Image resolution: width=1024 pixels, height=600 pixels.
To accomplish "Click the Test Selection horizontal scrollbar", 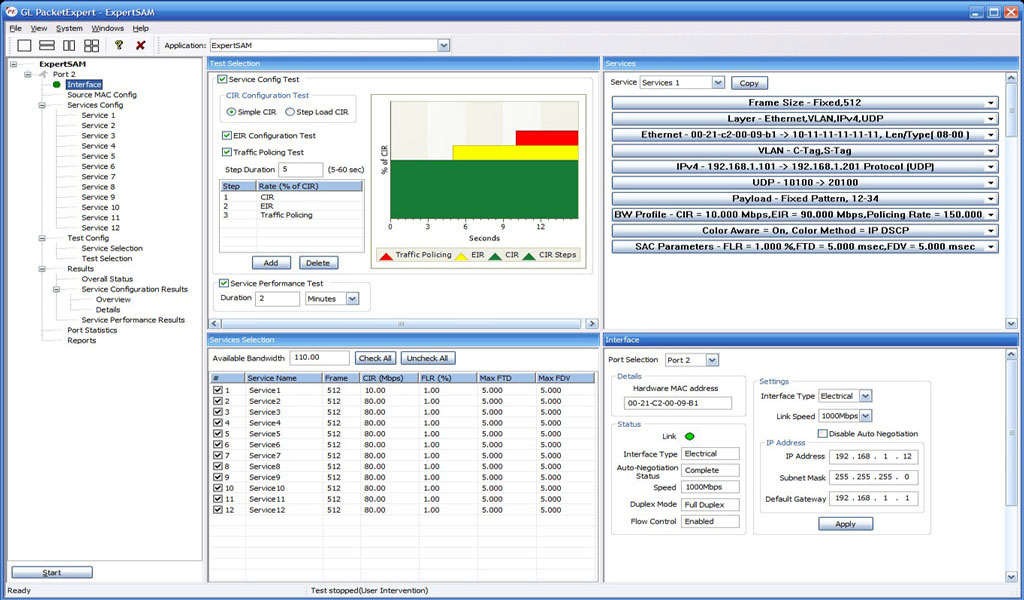I will tap(403, 323).
